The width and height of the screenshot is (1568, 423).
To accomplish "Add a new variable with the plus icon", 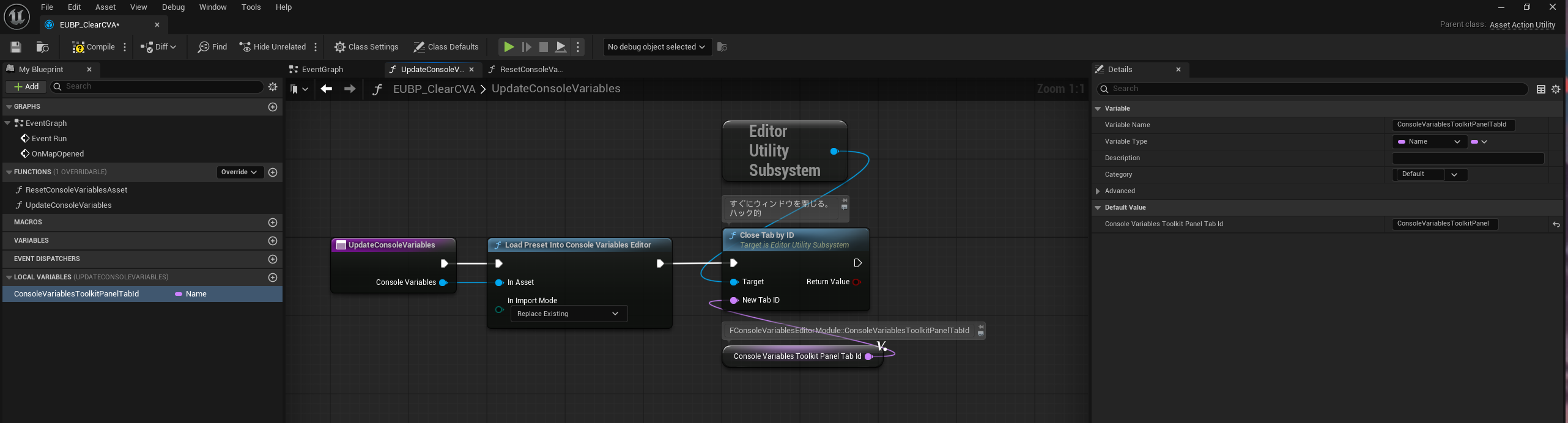I will coord(273,241).
